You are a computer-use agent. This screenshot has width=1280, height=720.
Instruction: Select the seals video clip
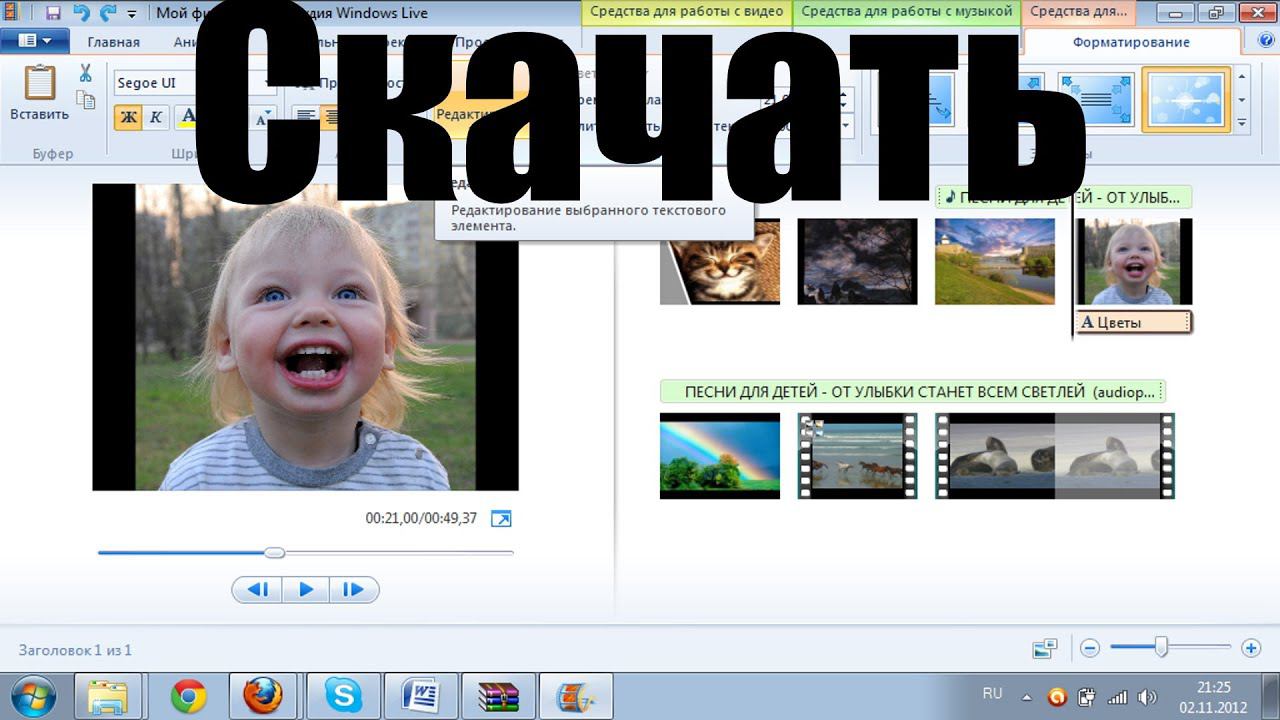(x=1055, y=456)
